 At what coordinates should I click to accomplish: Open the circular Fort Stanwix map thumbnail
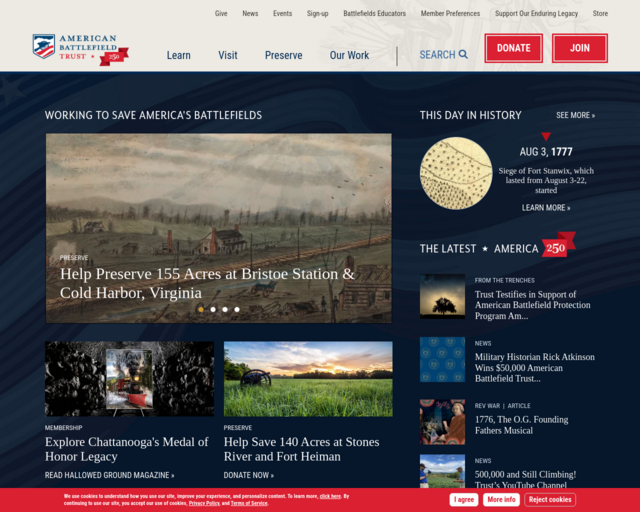coord(456,173)
